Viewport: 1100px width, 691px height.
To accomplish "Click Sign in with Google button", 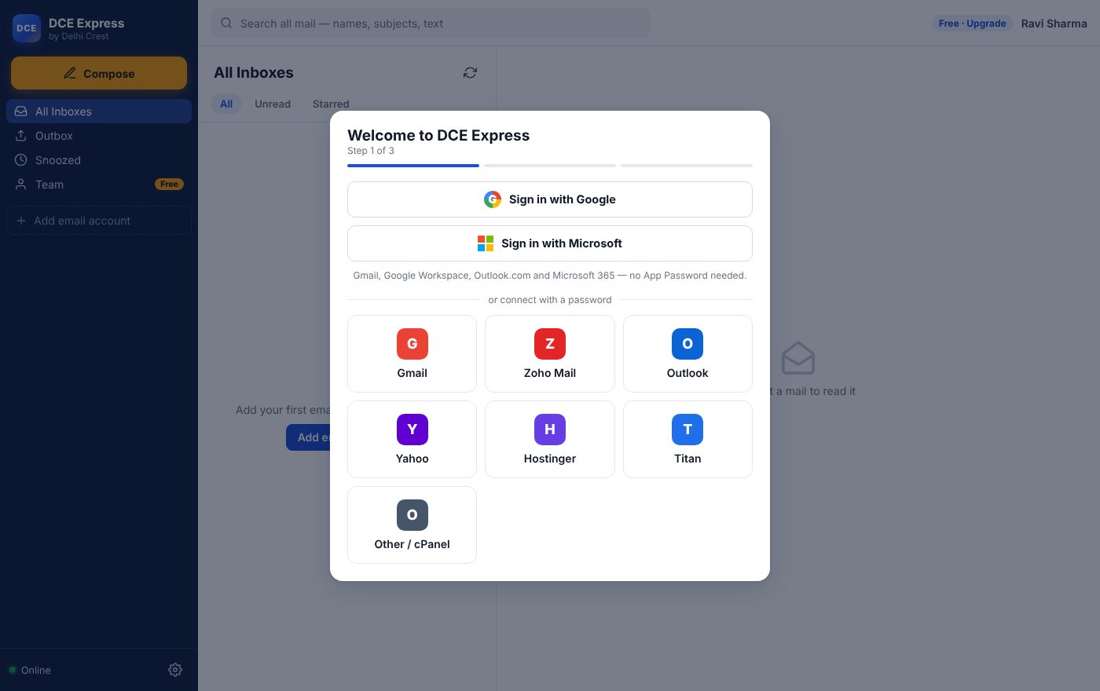I will click(x=549, y=199).
